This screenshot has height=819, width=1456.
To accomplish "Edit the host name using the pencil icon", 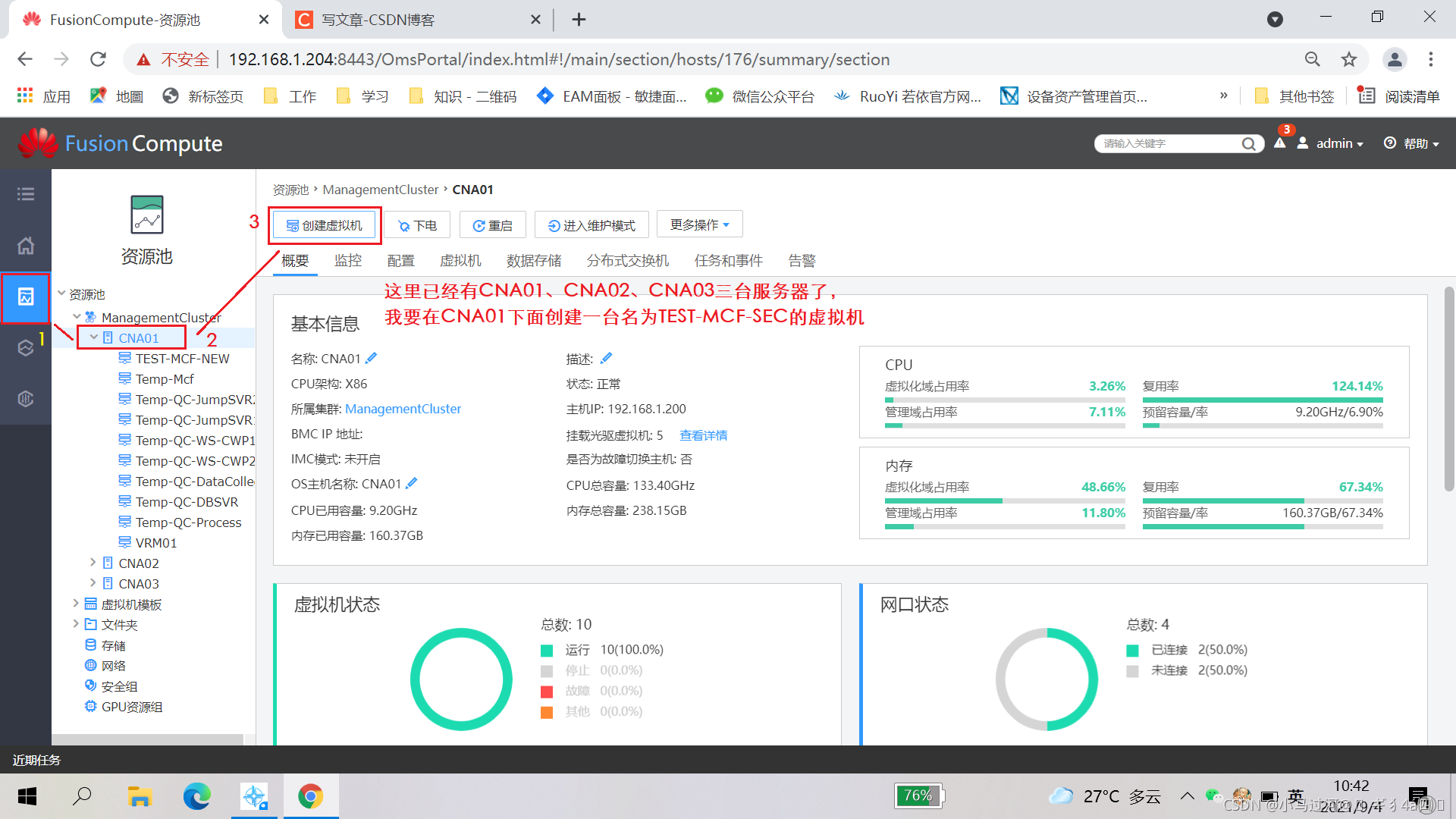I will pyautogui.click(x=371, y=357).
